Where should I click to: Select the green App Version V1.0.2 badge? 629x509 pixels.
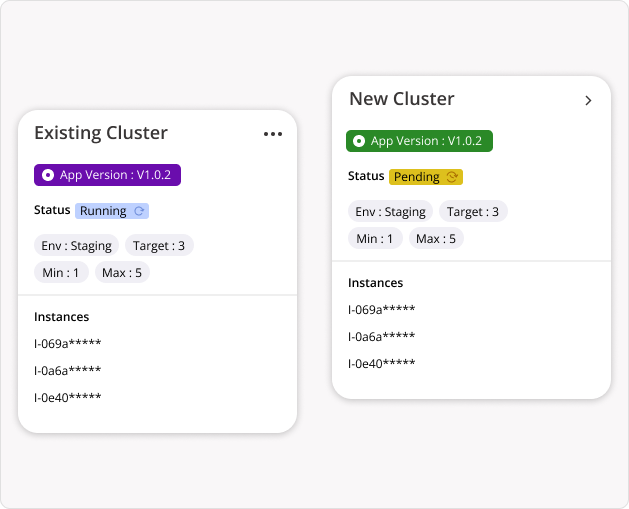tap(419, 141)
